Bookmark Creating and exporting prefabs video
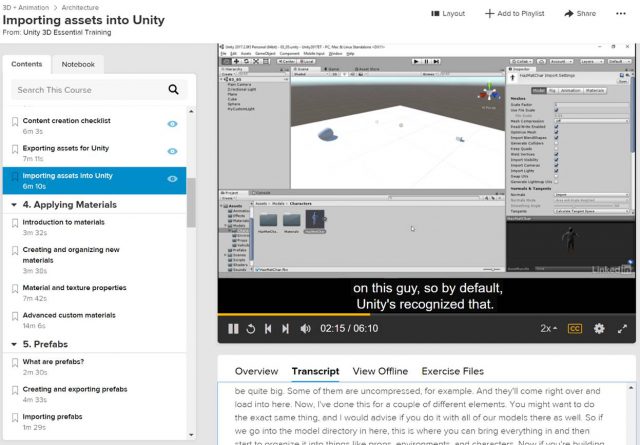The width and height of the screenshot is (640, 445). pos(15,390)
